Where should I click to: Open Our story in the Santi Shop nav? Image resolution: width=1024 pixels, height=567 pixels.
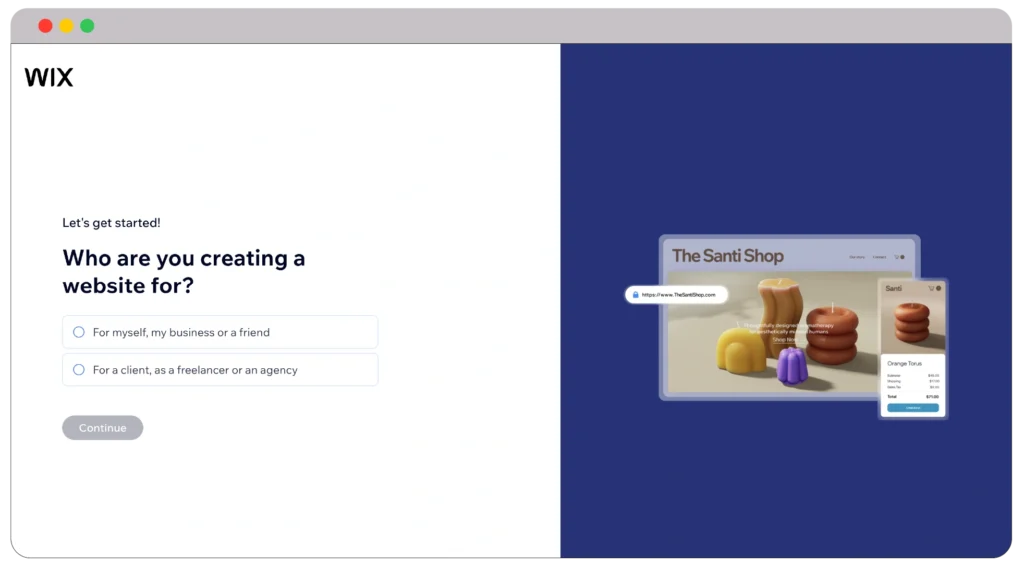tap(857, 257)
